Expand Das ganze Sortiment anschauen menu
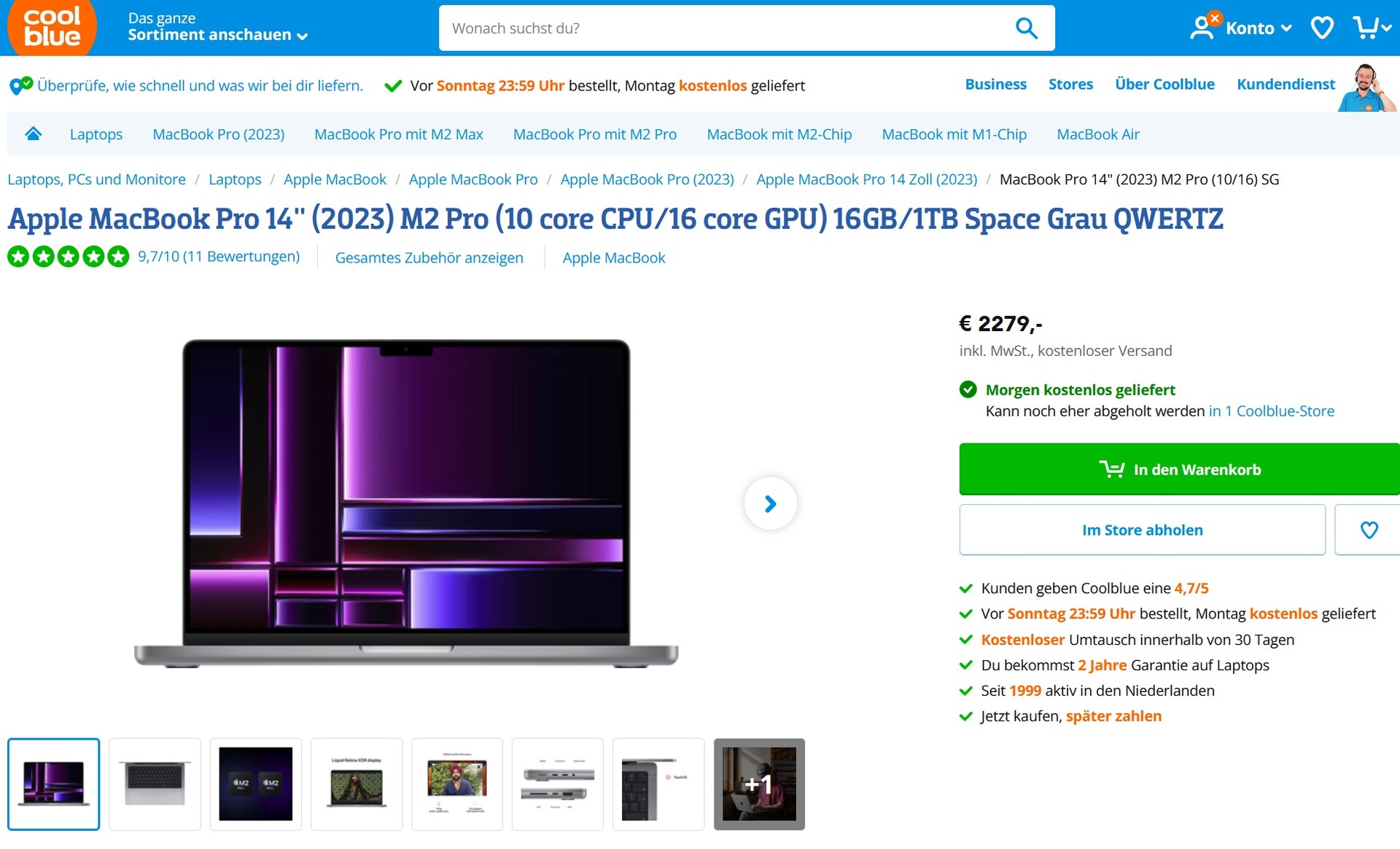 pyautogui.click(x=217, y=27)
